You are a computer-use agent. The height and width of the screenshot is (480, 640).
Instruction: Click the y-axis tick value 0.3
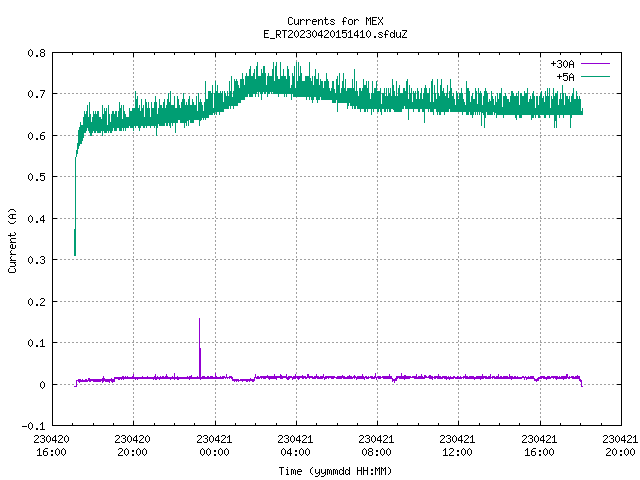tap(37, 260)
